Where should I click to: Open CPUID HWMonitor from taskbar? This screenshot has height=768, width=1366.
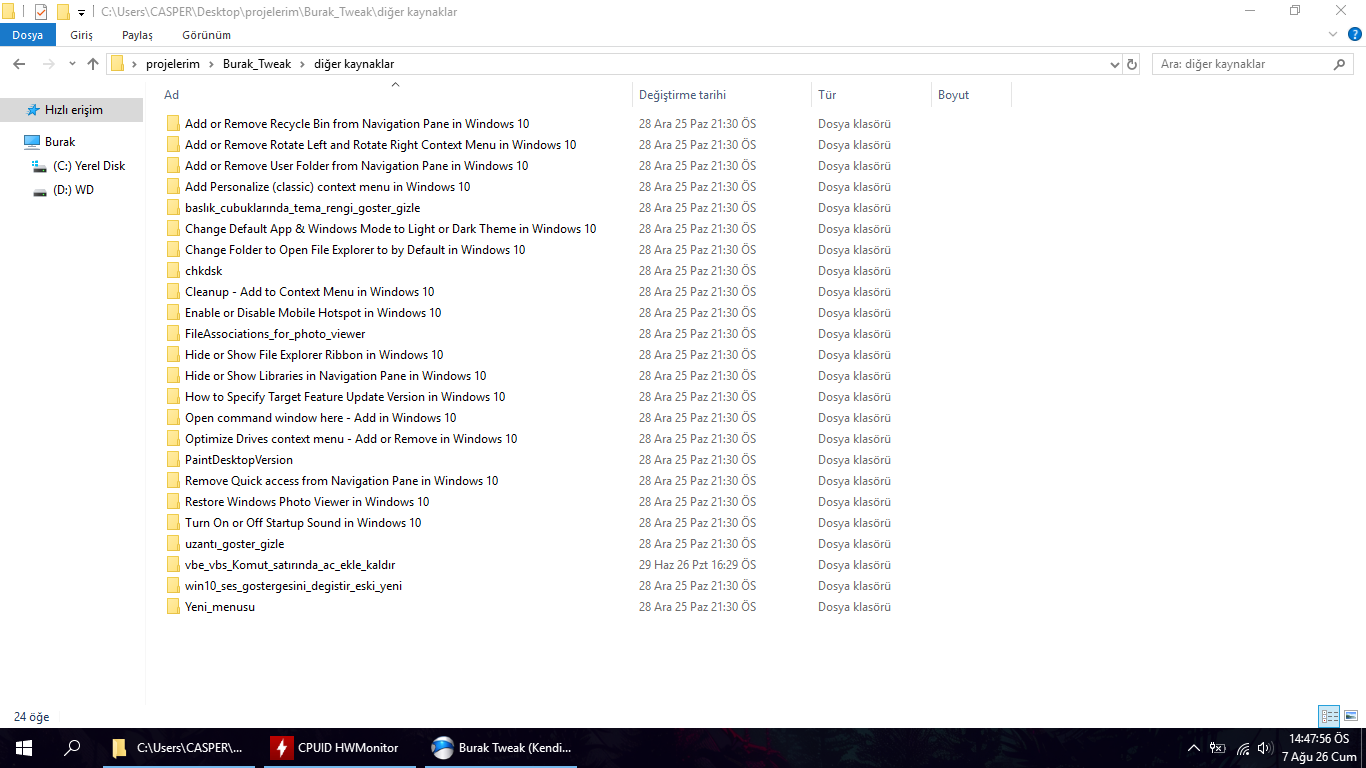click(336, 748)
